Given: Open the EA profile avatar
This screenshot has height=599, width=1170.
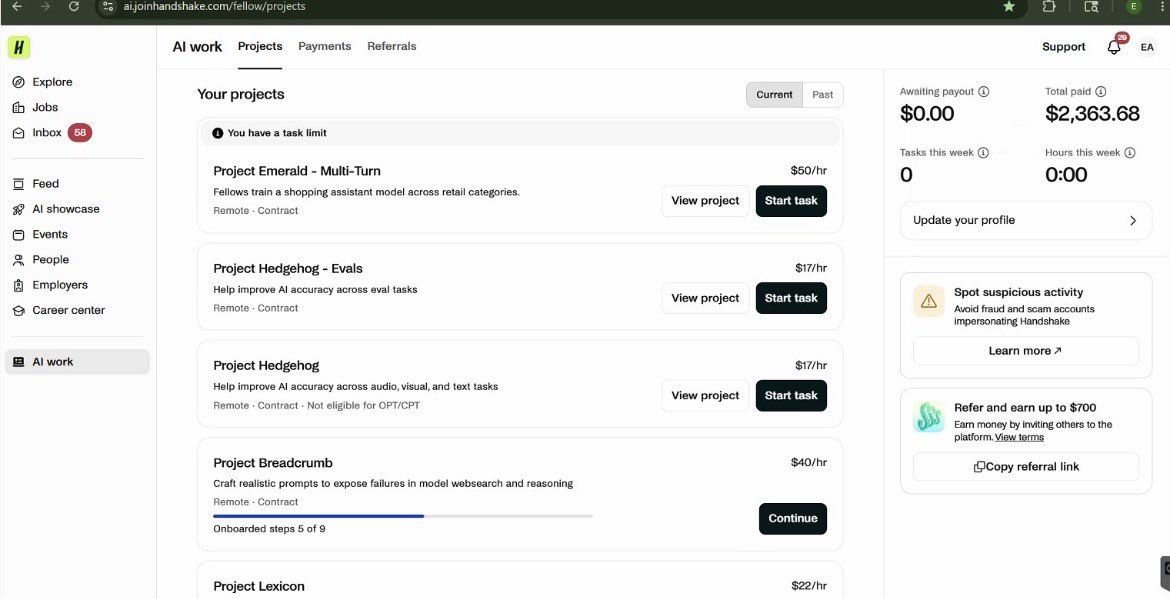Looking at the screenshot, I should click(x=1147, y=47).
